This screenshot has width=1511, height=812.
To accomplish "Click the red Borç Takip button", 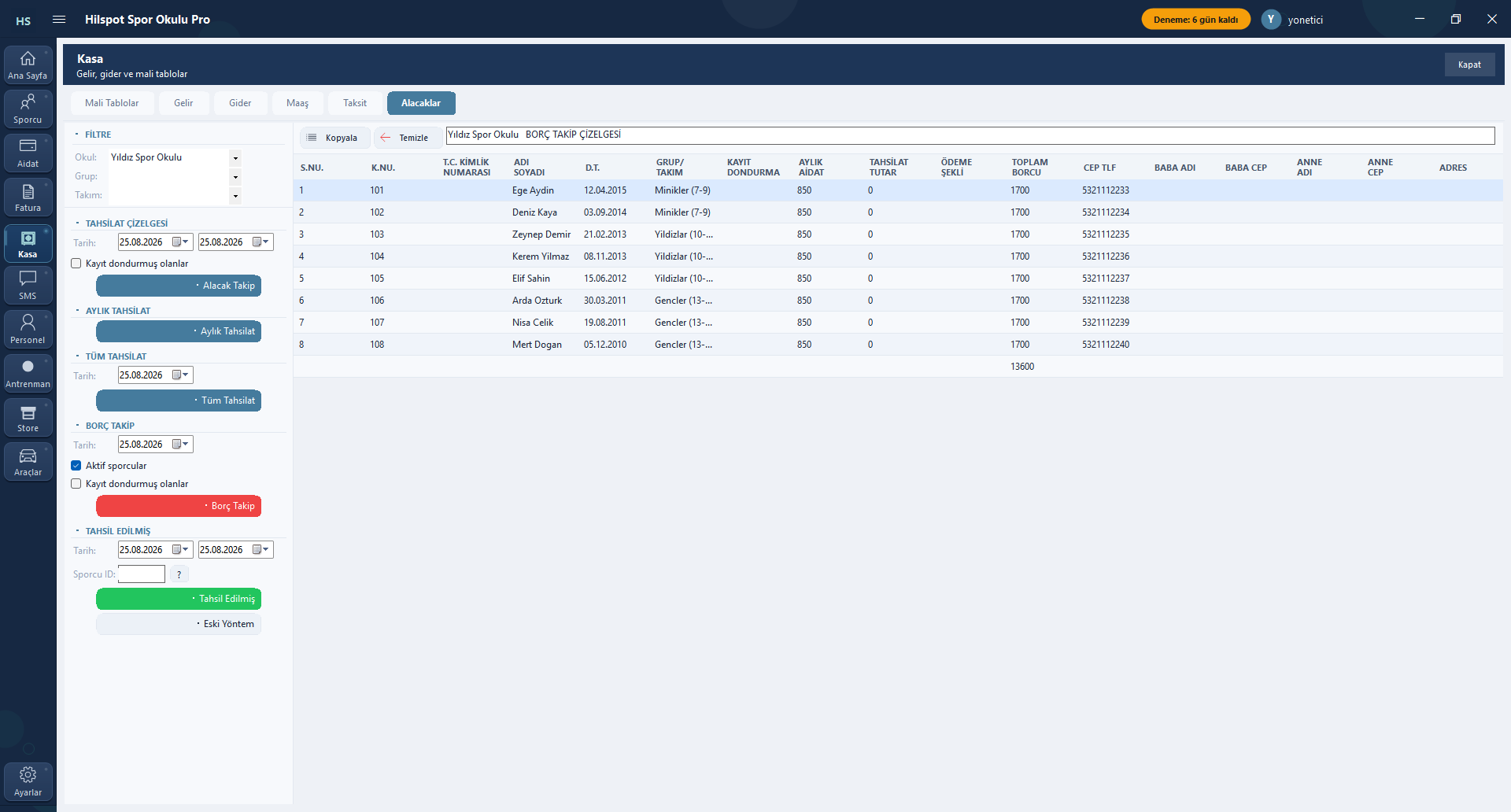I will (179, 506).
